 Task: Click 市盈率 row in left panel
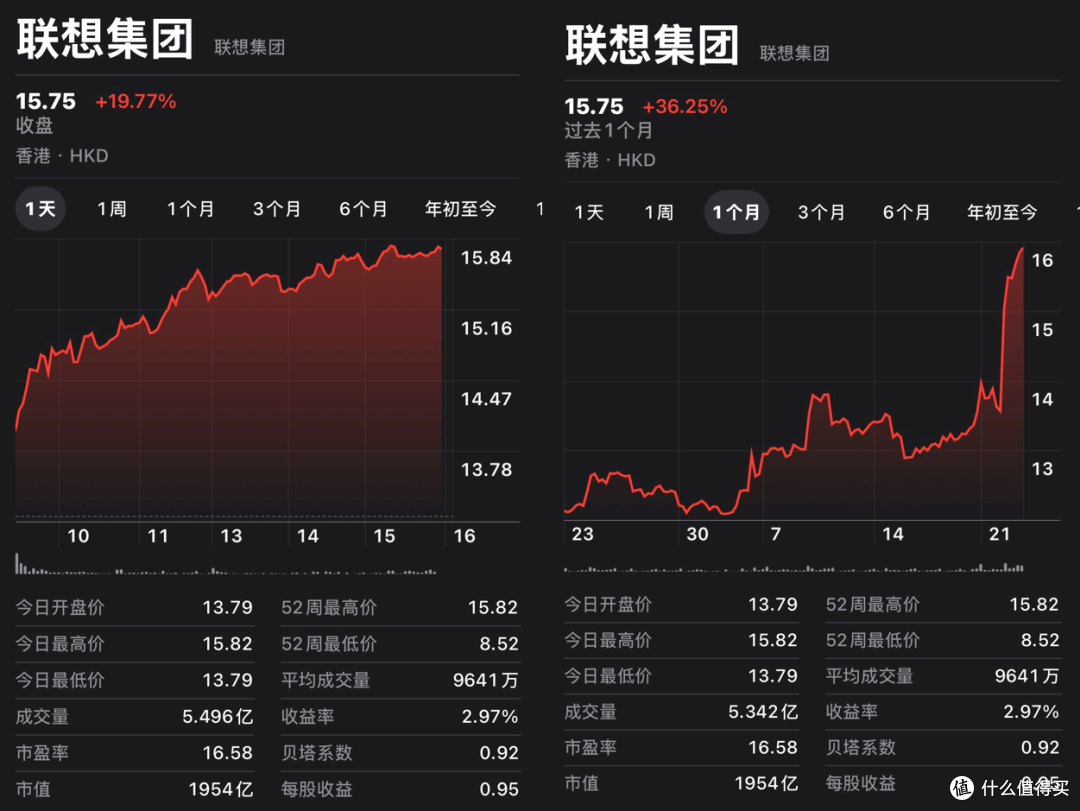pos(134,753)
